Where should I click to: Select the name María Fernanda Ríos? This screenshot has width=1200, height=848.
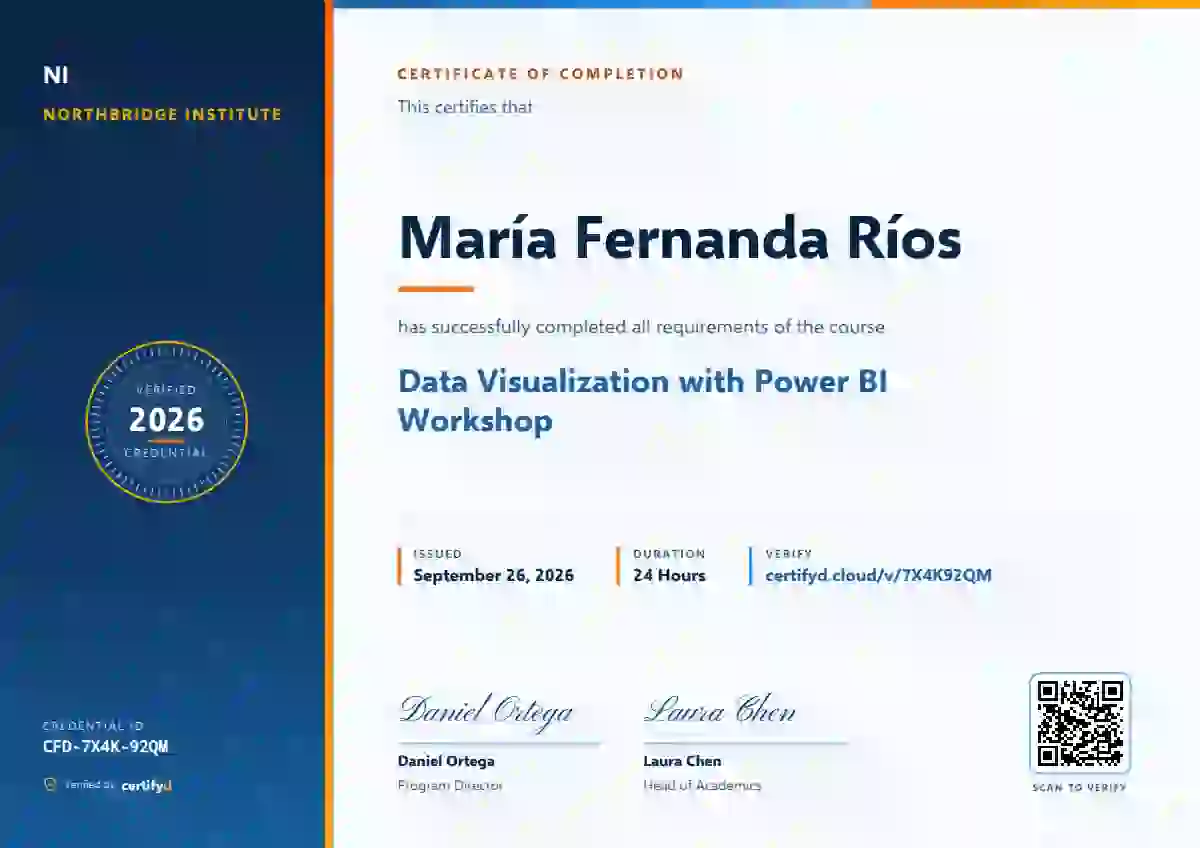pyautogui.click(x=680, y=238)
